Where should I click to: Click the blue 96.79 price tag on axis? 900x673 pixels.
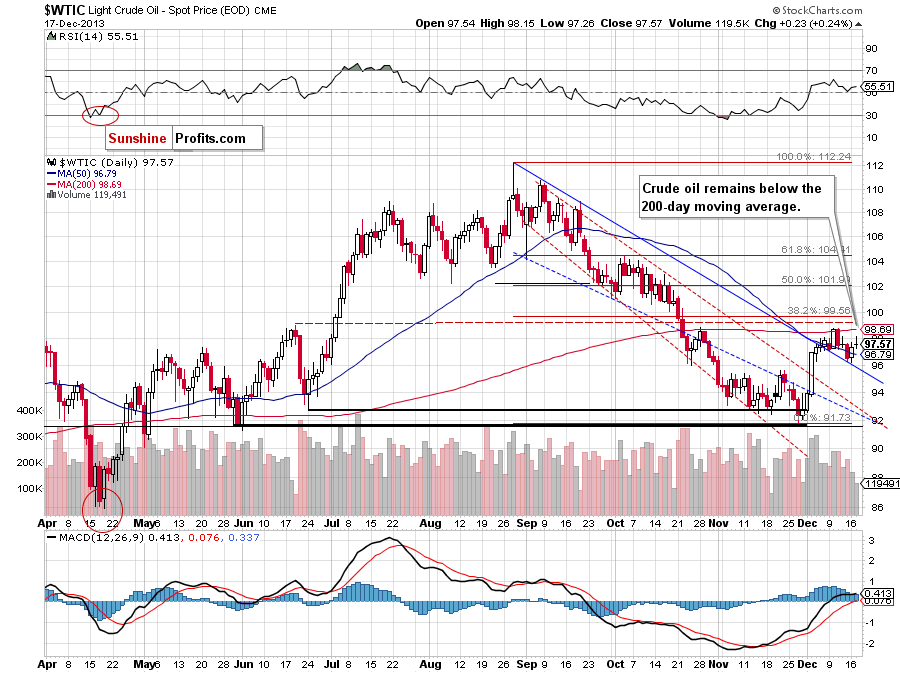pyautogui.click(x=878, y=355)
